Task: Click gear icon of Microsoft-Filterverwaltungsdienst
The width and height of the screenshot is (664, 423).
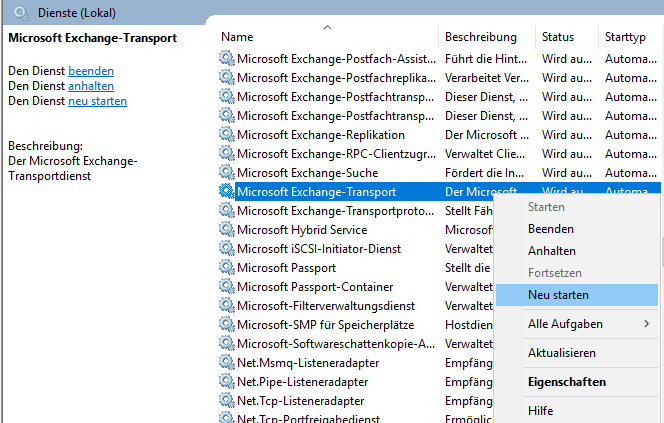Action: click(227, 306)
